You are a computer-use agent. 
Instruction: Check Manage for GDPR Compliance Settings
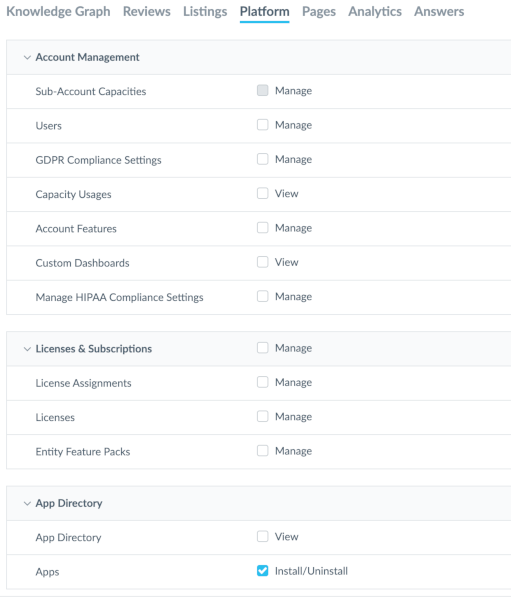[x=262, y=159]
